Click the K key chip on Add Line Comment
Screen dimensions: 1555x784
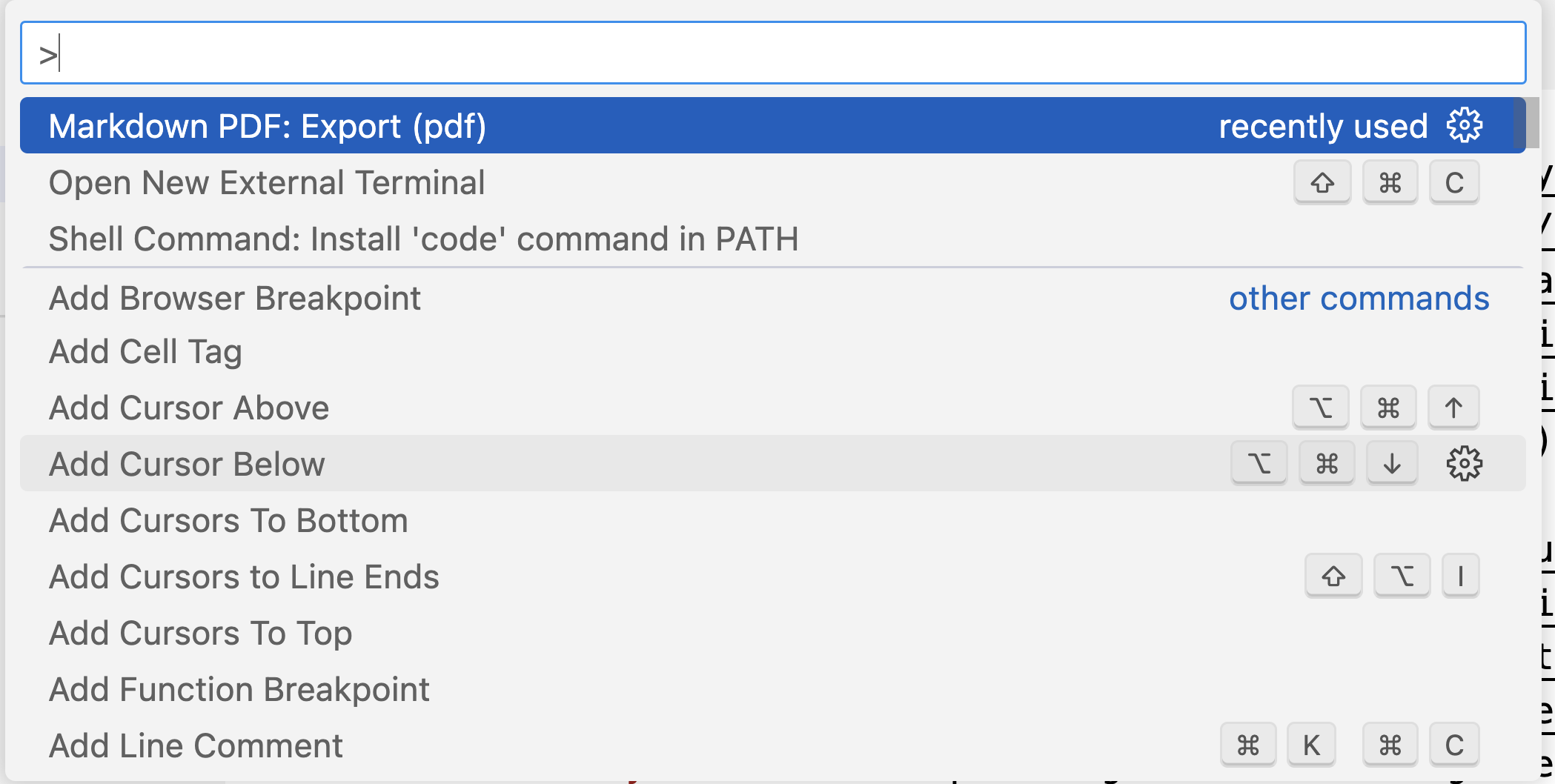coord(1312,745)
